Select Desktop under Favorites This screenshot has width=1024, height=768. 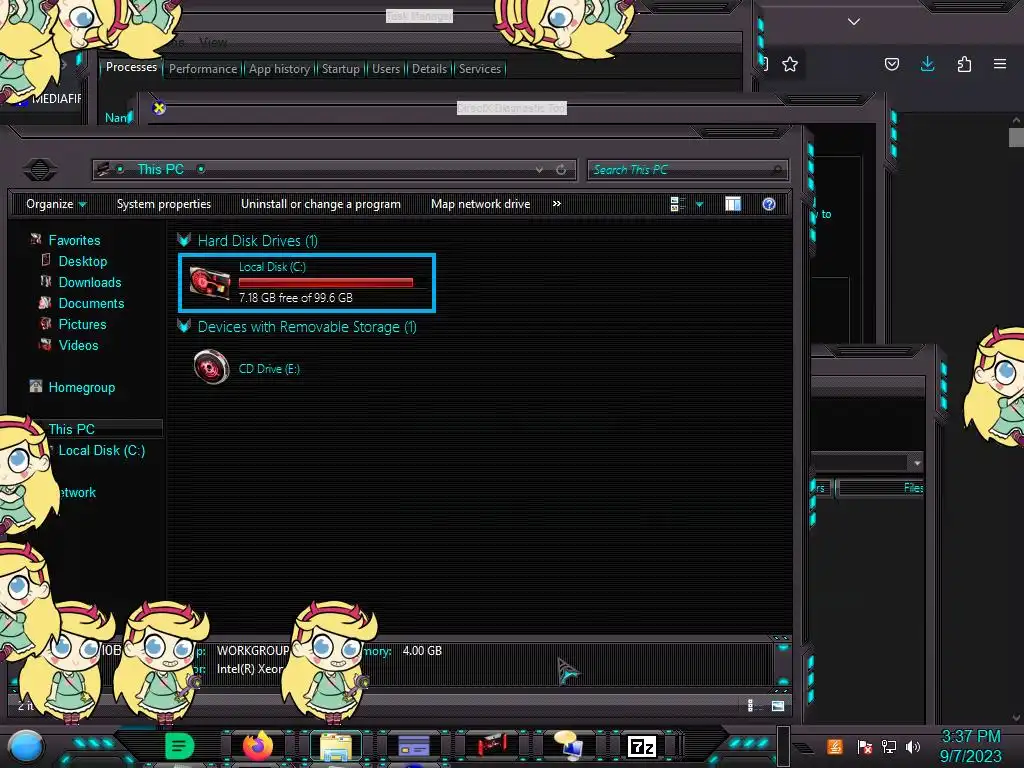83,261
